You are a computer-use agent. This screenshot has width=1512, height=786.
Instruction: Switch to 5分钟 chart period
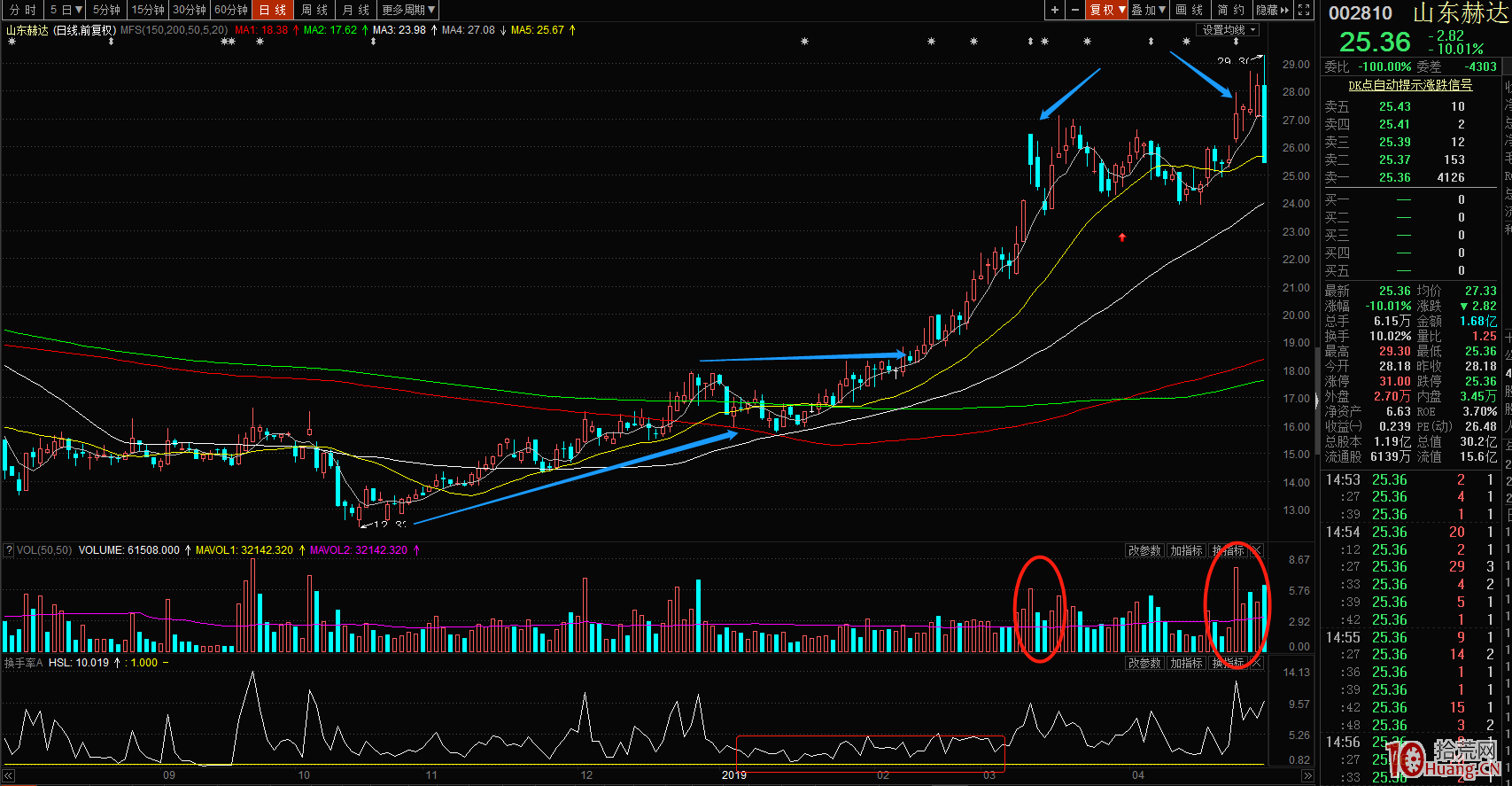pyautogui.click(x=106, y=10)
